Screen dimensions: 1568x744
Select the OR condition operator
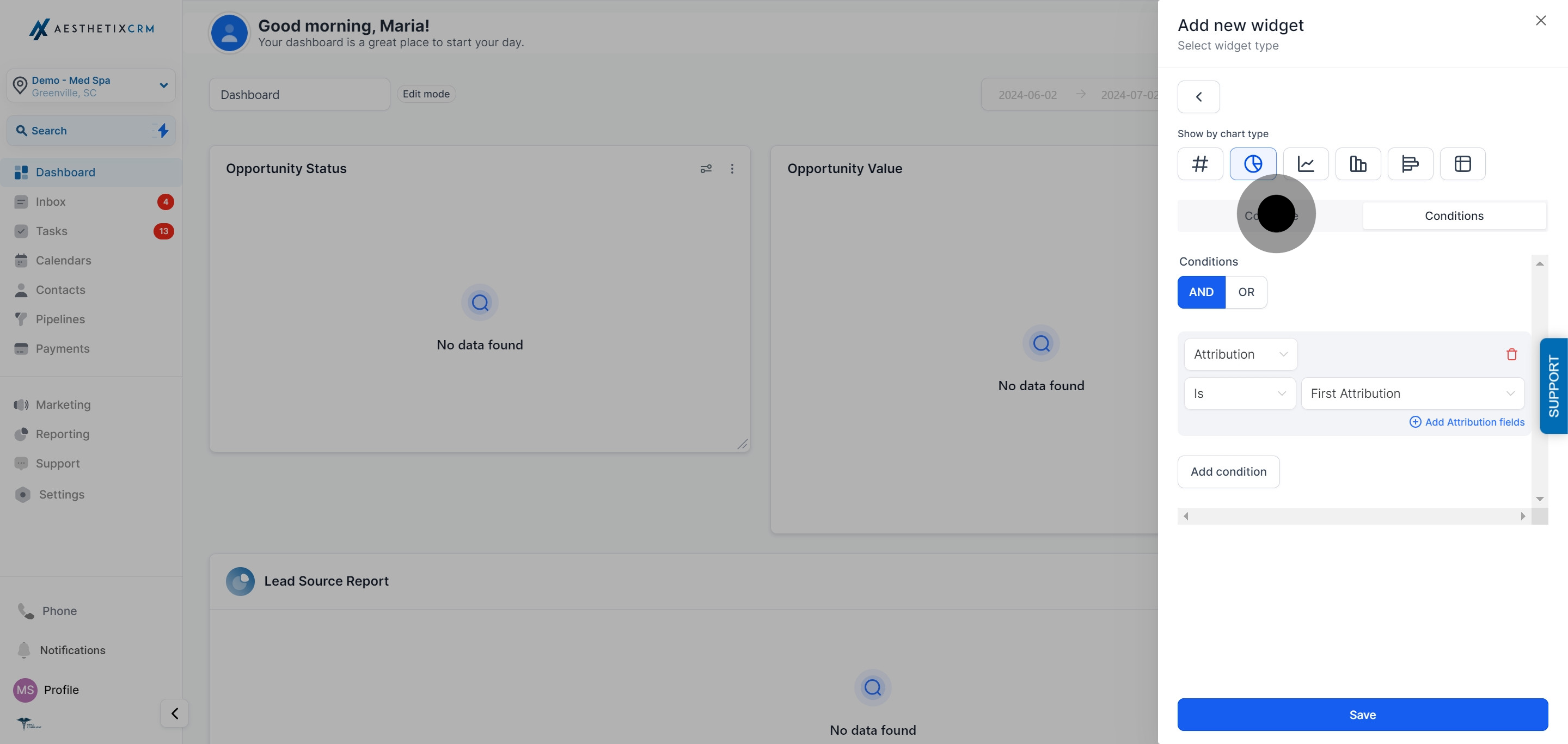coord(1246,292)
